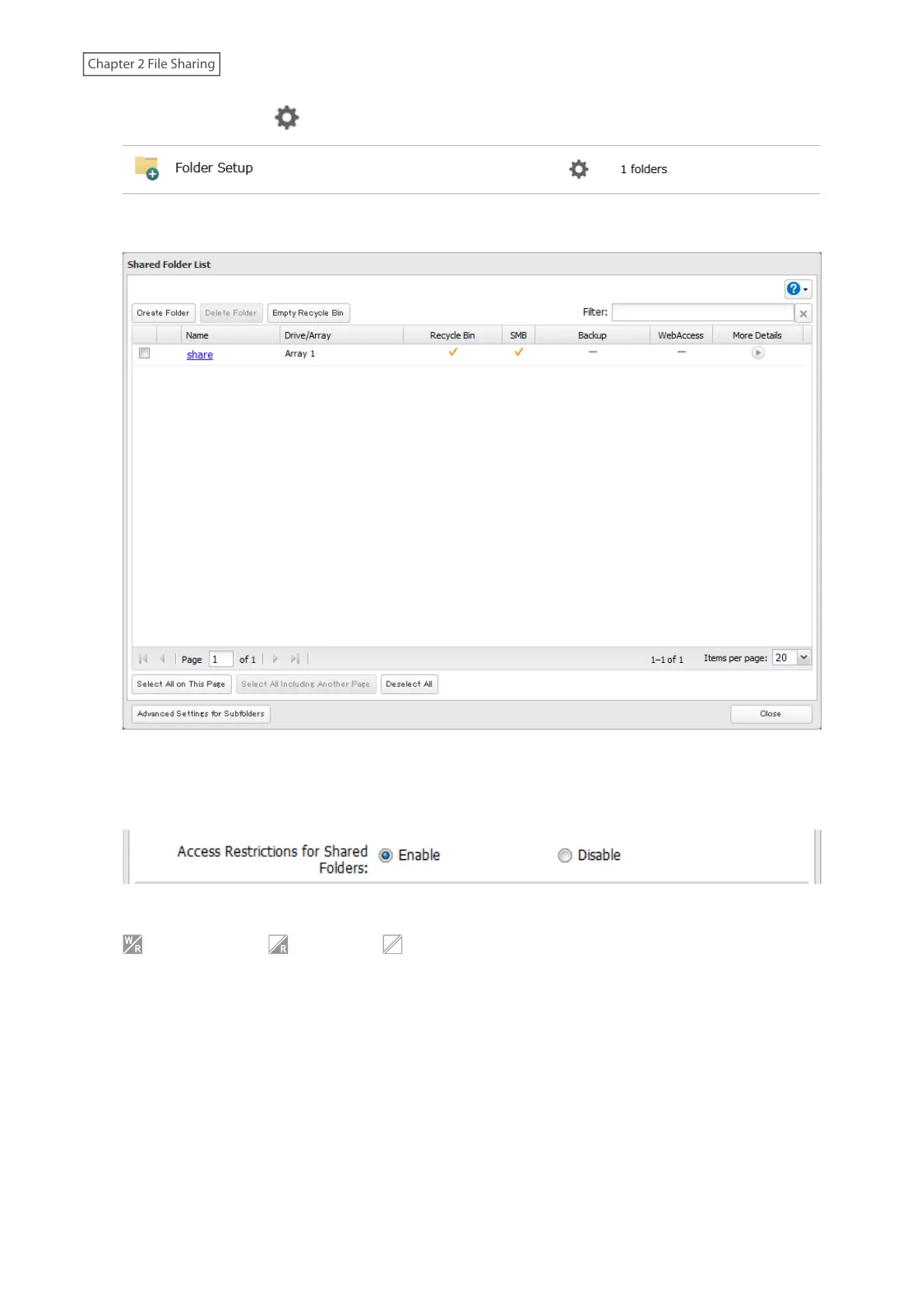Click the 'Array 1' cell
Screen dimensions: 924x1307
click(300, 353)
